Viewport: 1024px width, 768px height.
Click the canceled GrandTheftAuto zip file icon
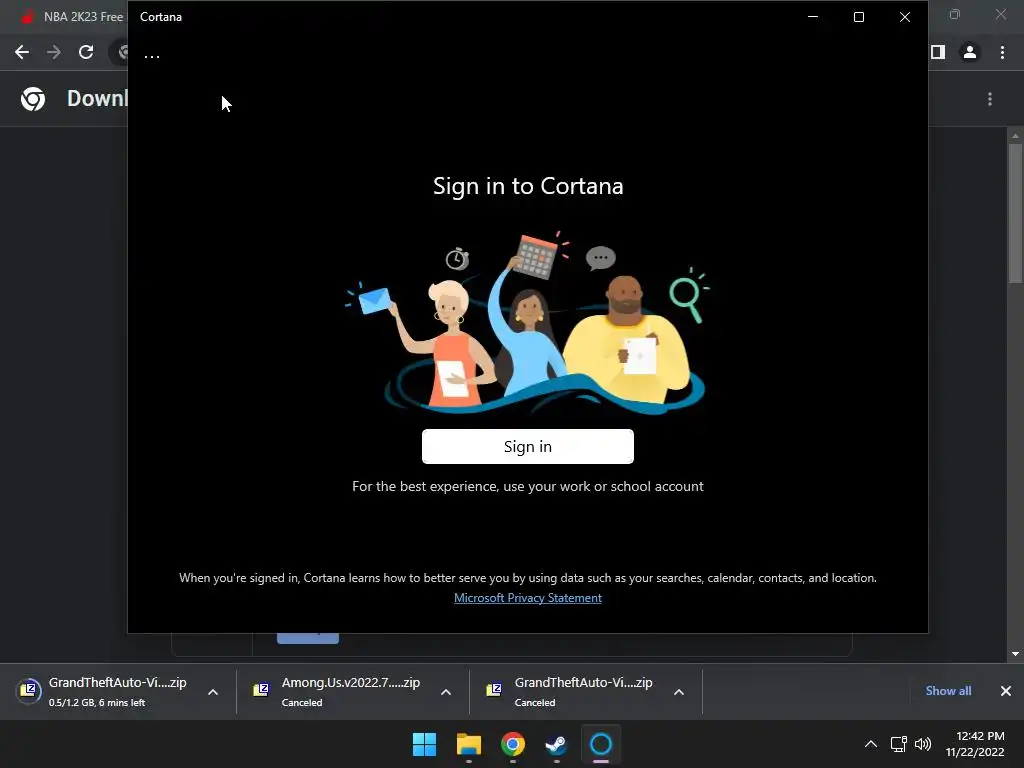[x=494, y=690]
